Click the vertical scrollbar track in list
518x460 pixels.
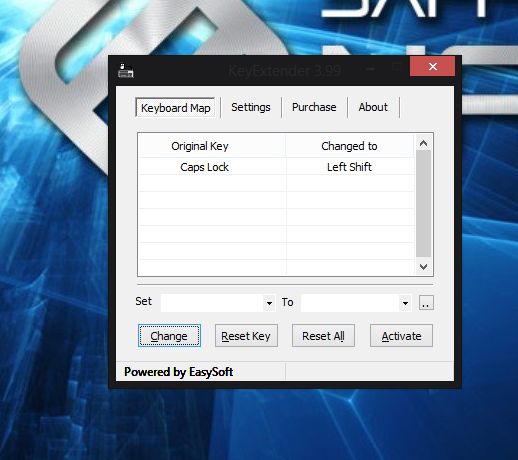point(423,204)
